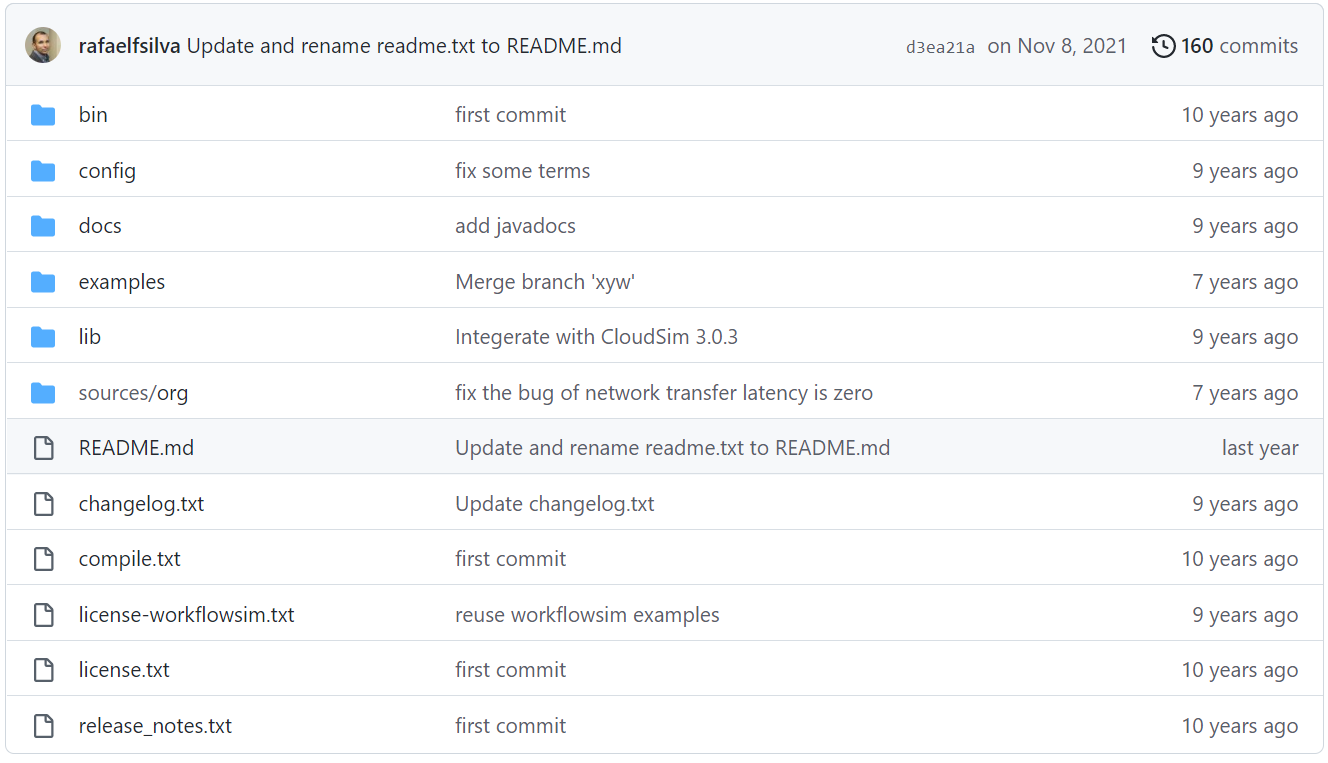Open the 'Integerate with CloudSim 3.0.3' commit
Viewport: 1328px width, 763px height.
597,337
